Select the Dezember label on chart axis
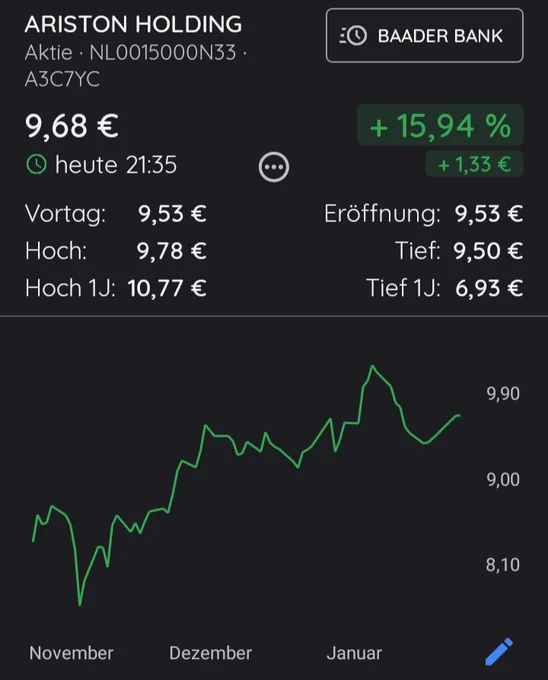 pyautogui.click(x=210, y=653)
